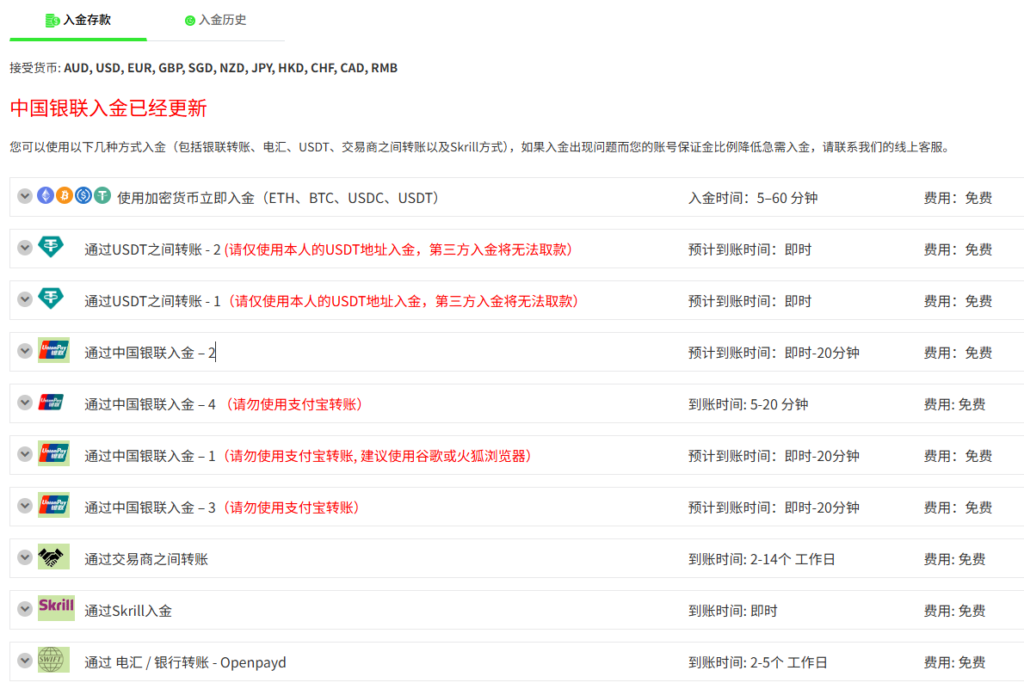Image resolution: width=1024 pixels, height=695 pixels.
Task: Select the 入金存款 tab
Action: point(79,20)
